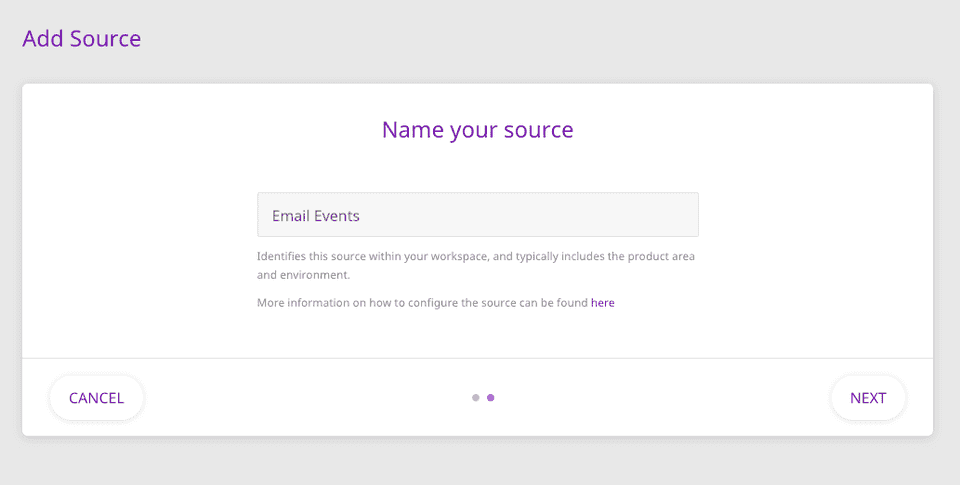Click the "Name your source" heading
The width and height of the screenshot is (960, 485).
tap(477, 130)
